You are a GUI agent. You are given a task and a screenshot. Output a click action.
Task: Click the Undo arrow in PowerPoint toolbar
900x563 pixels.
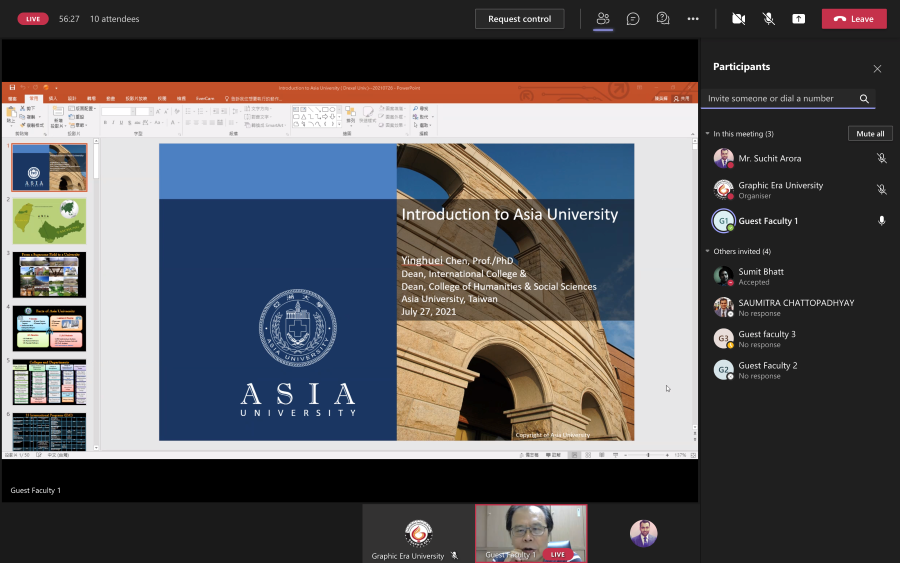point(23,88)
